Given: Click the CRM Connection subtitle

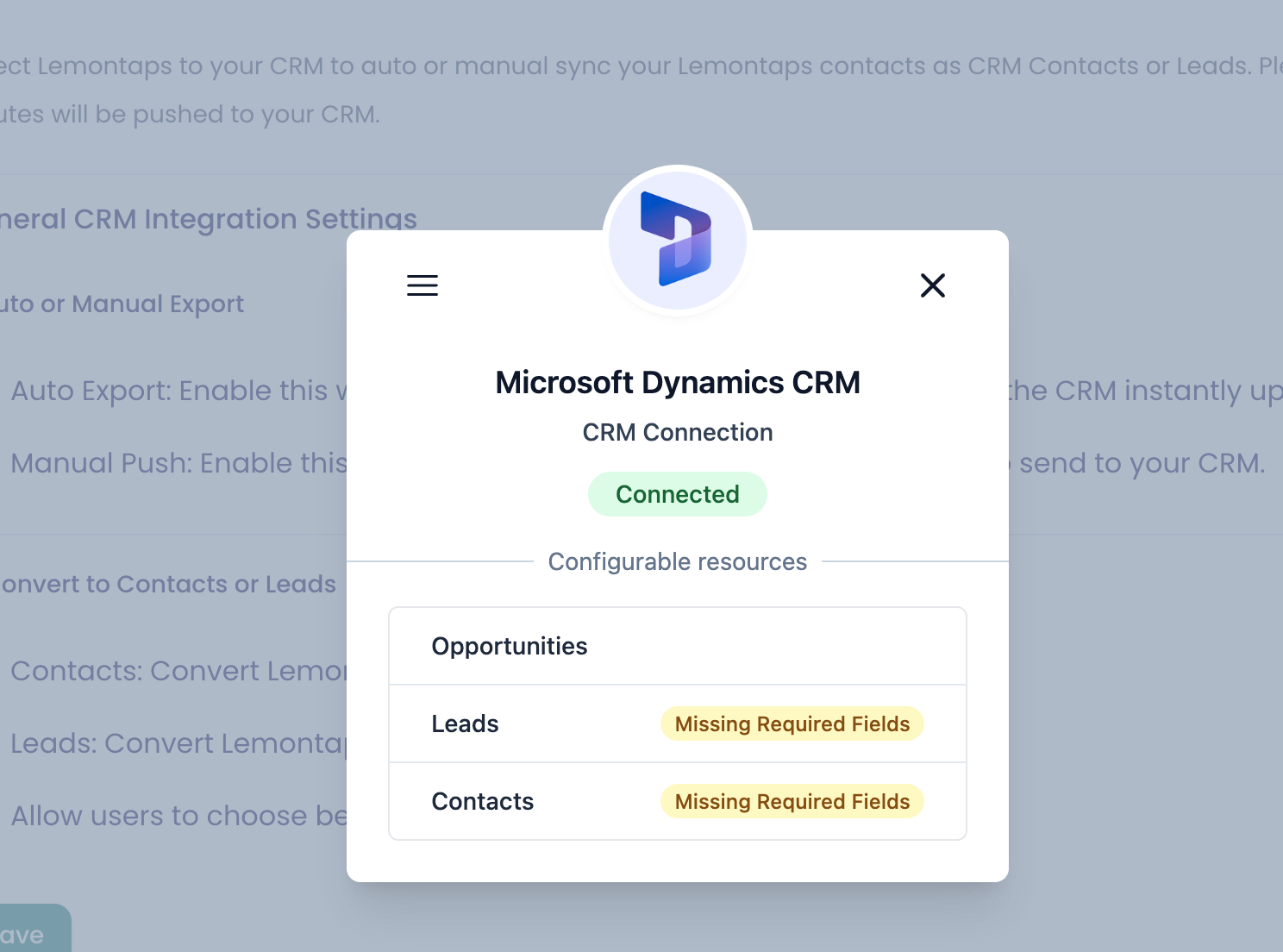Looking at the screenshot, I should (x=678, y=432).
